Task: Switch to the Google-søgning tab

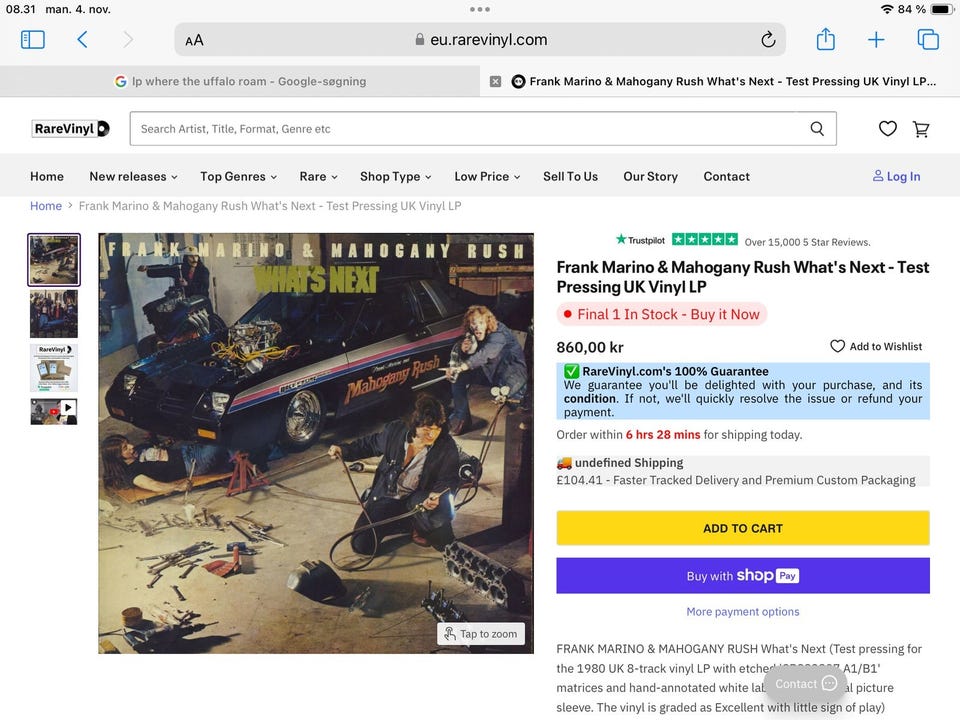Action: pyautogui.click(x=240, y=81)
